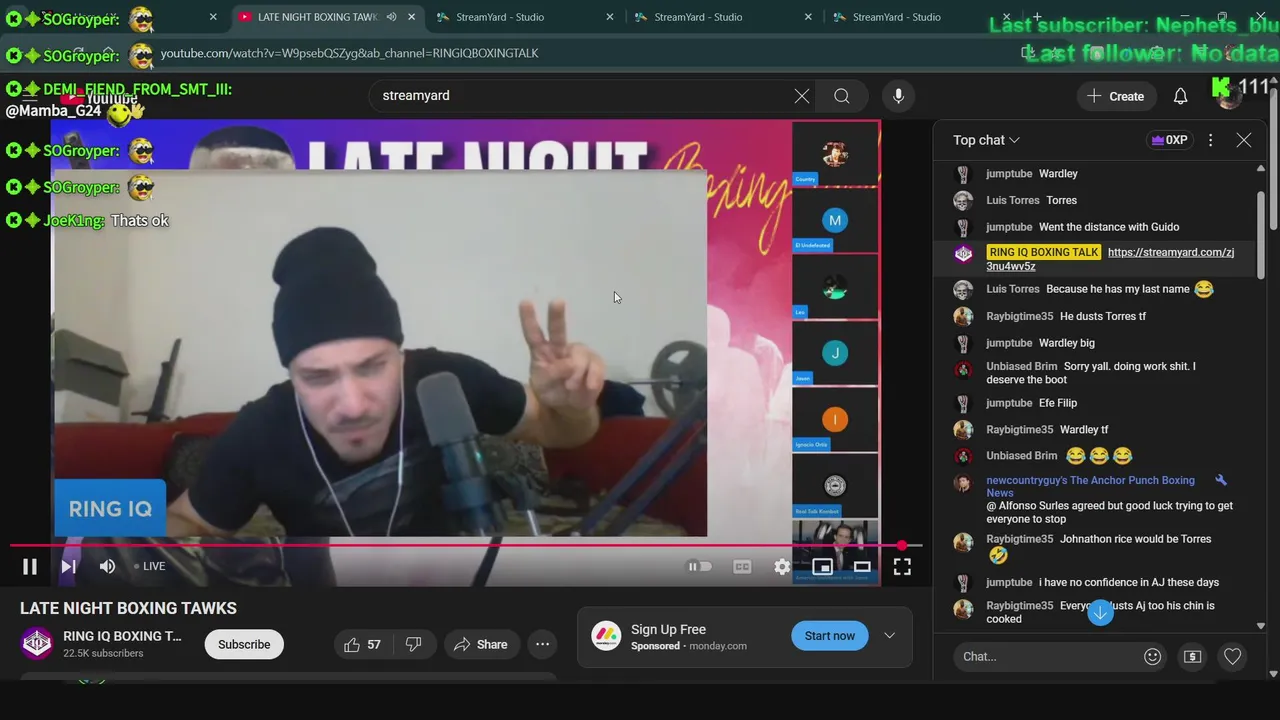Screen dimensions: 1280x720
Task: Switch to theater mode
Action: 862,567
